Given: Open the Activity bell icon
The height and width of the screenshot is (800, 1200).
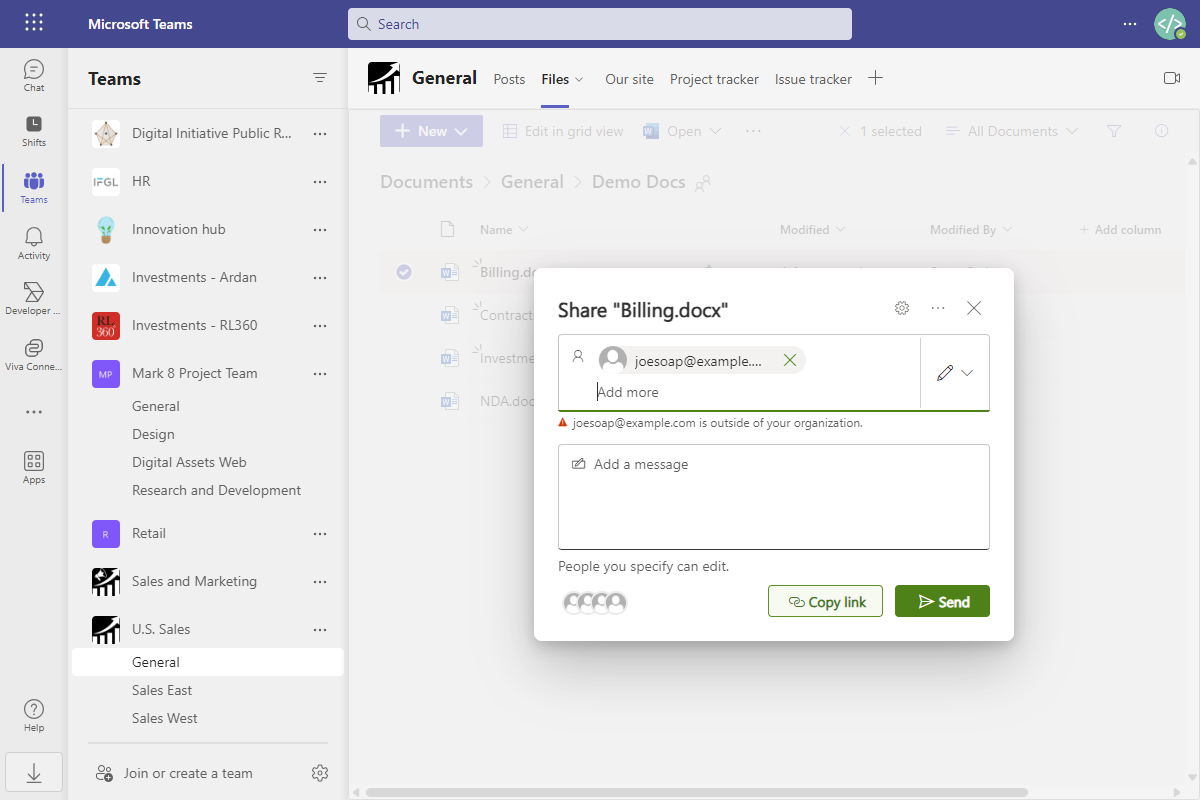Looking at the screenshot, I should (x=34, y=243).
